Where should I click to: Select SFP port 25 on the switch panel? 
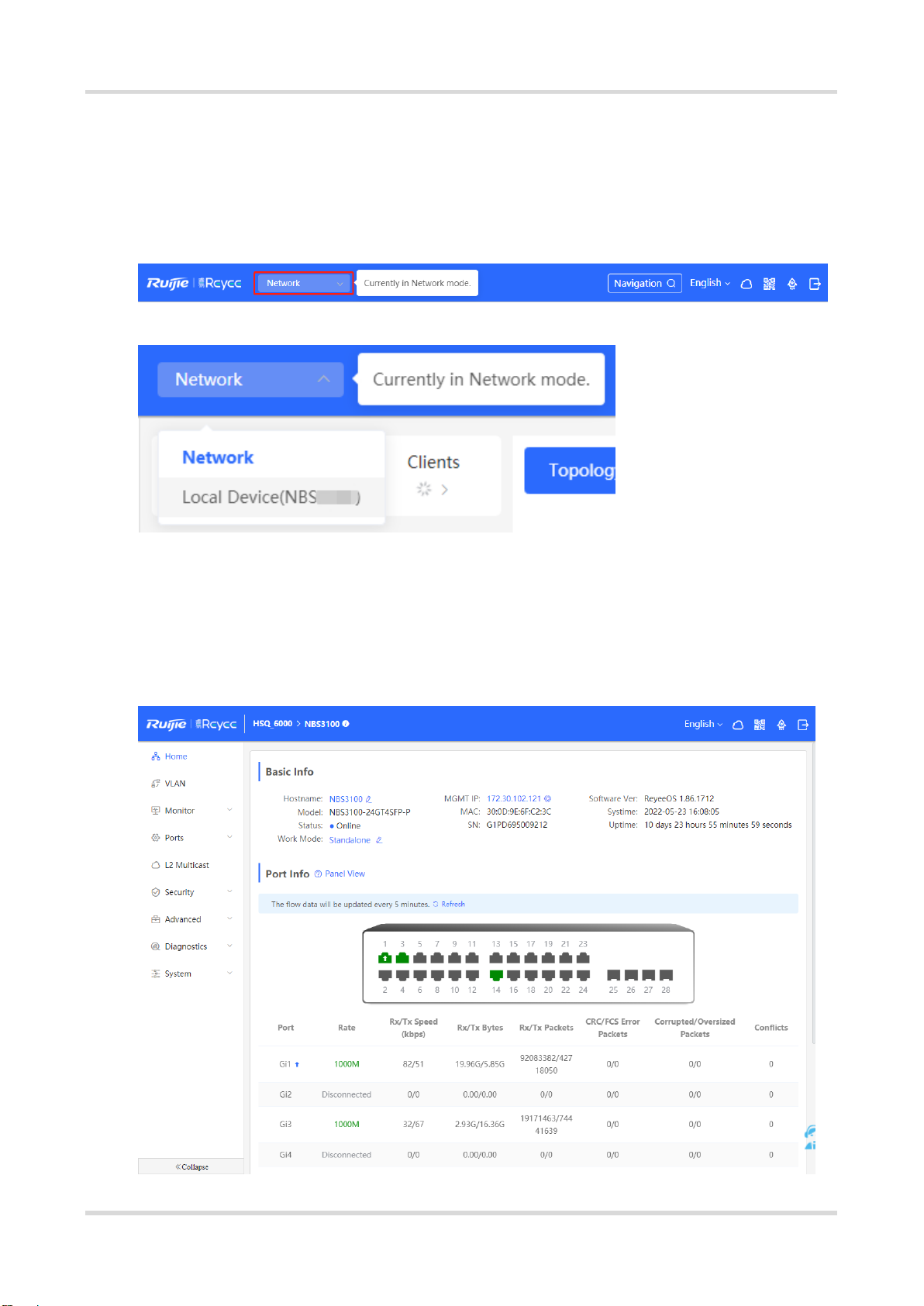613,975
